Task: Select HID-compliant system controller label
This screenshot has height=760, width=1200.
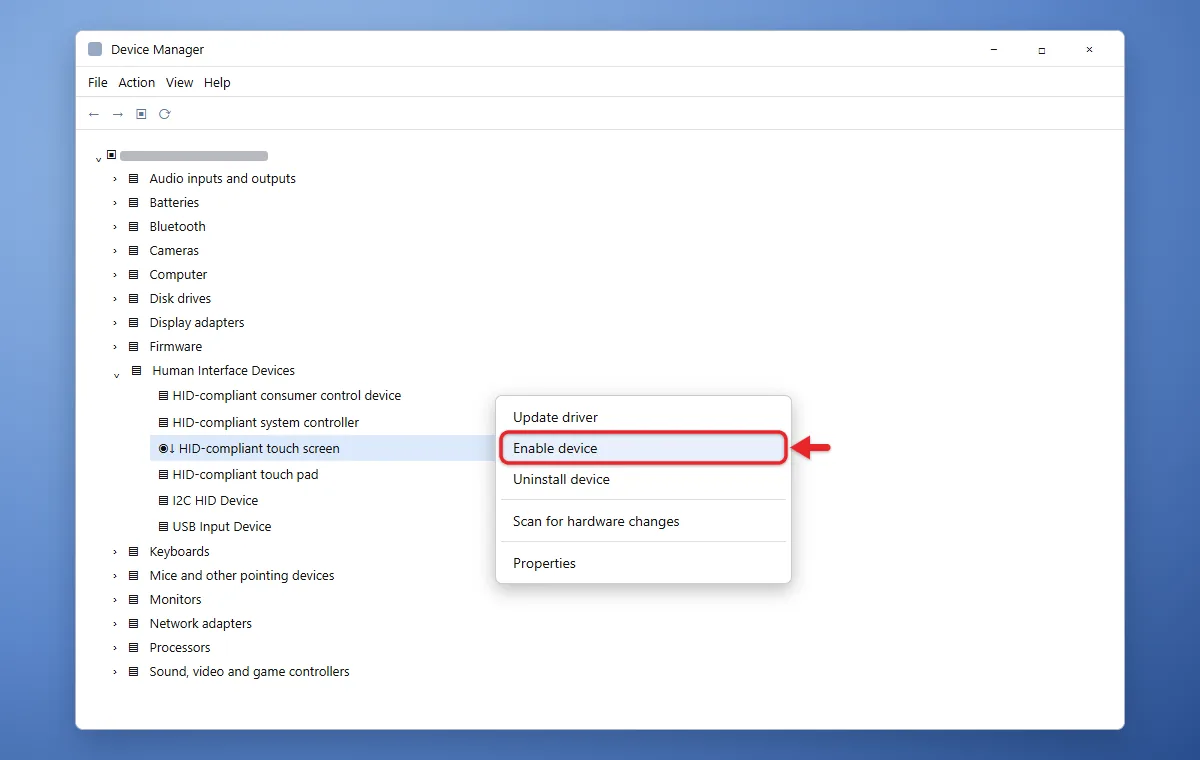Action: click(266, 423)
